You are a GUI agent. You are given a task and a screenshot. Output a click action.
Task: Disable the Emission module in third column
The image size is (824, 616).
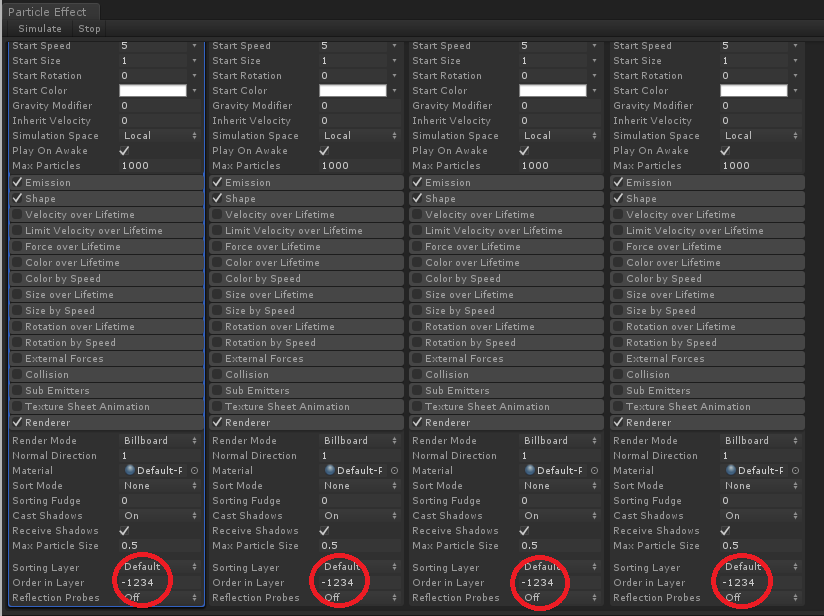[x=417, y=182]
